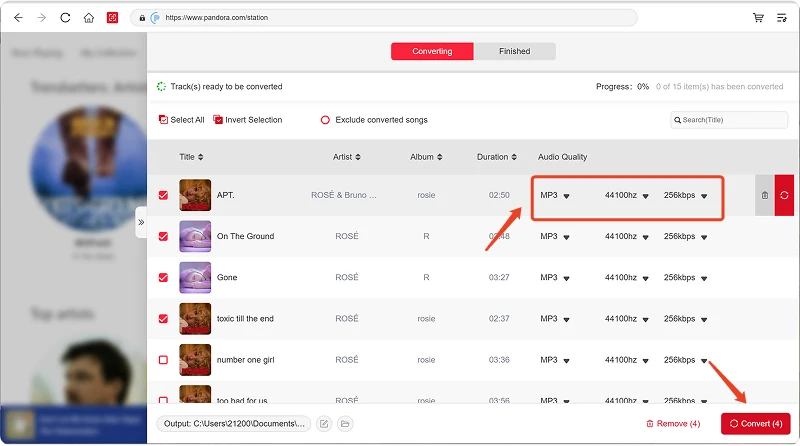Uncheck the Gone track checkbox

(163, 278)
